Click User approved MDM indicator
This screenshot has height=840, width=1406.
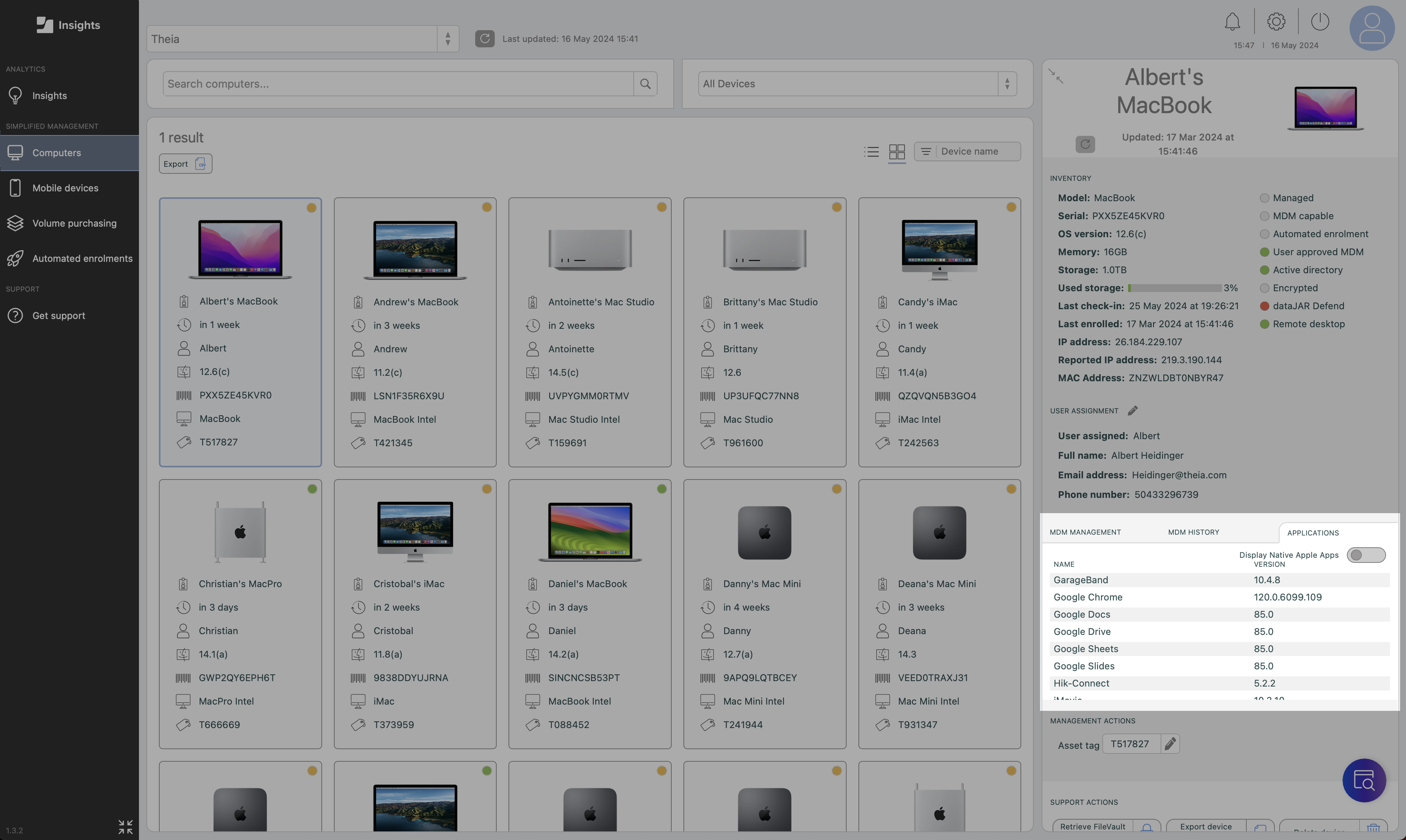point(1264,252)
